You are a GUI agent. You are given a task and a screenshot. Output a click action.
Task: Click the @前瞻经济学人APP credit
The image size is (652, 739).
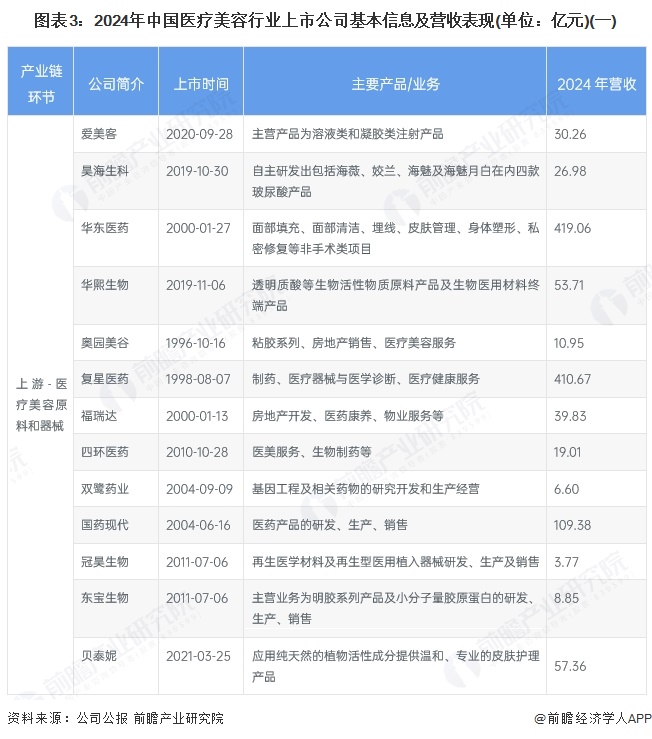pyautogui.click(x=592, y=718)
